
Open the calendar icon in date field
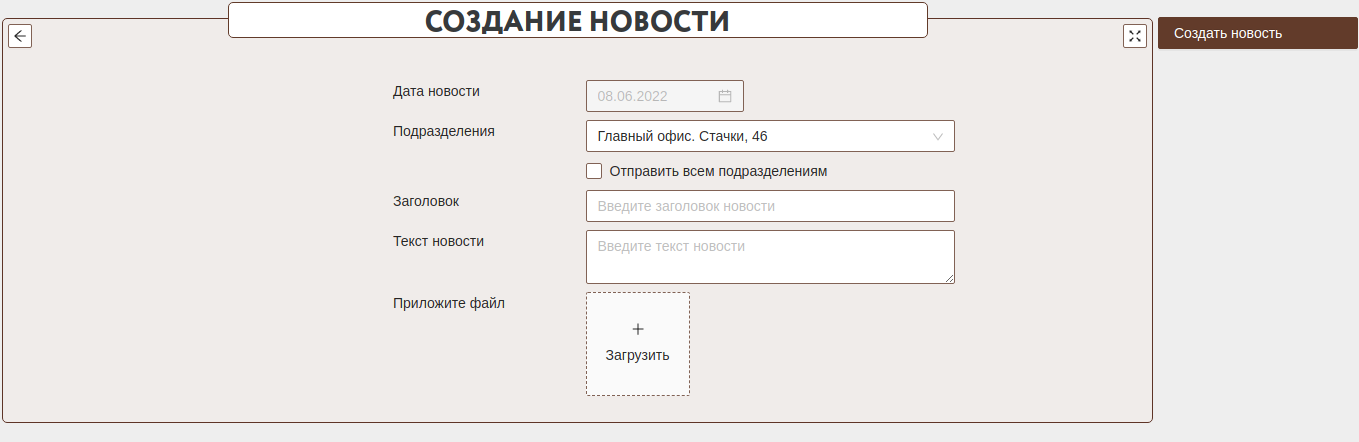pos(725,96)
